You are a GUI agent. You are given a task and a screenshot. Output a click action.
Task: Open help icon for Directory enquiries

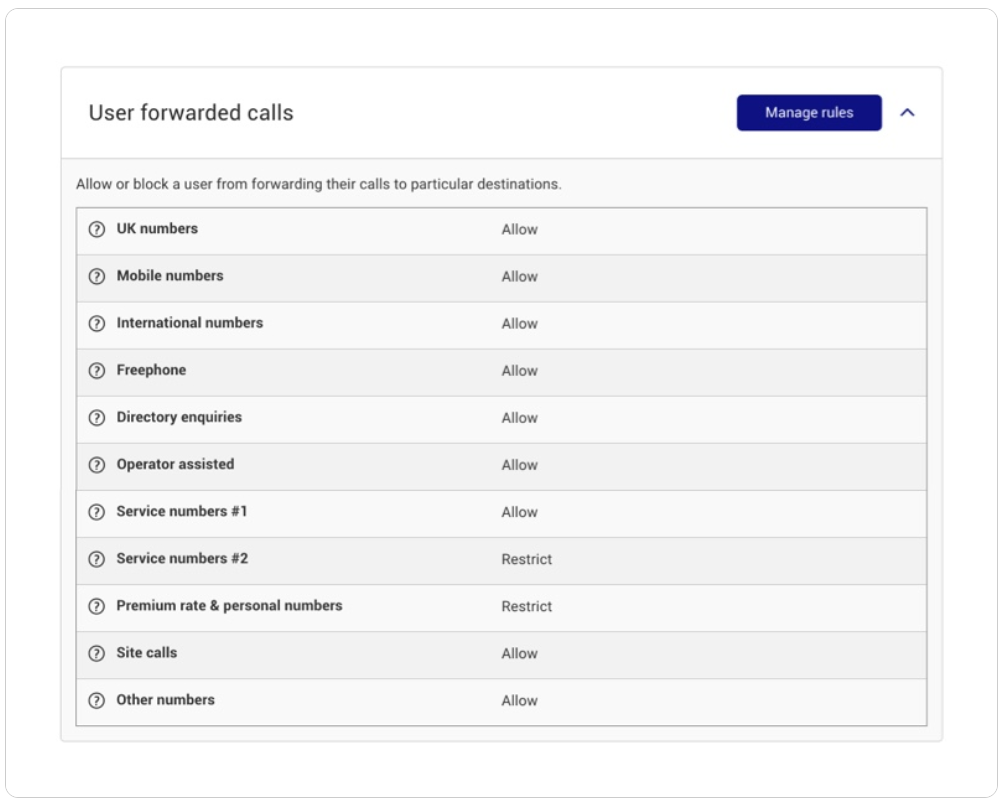[x=97, y=418]
